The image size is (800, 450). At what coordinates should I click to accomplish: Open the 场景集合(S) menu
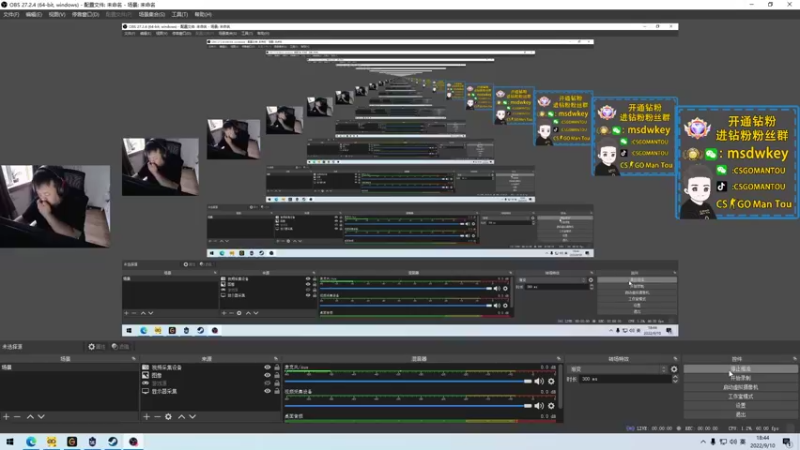pos(152,14)
